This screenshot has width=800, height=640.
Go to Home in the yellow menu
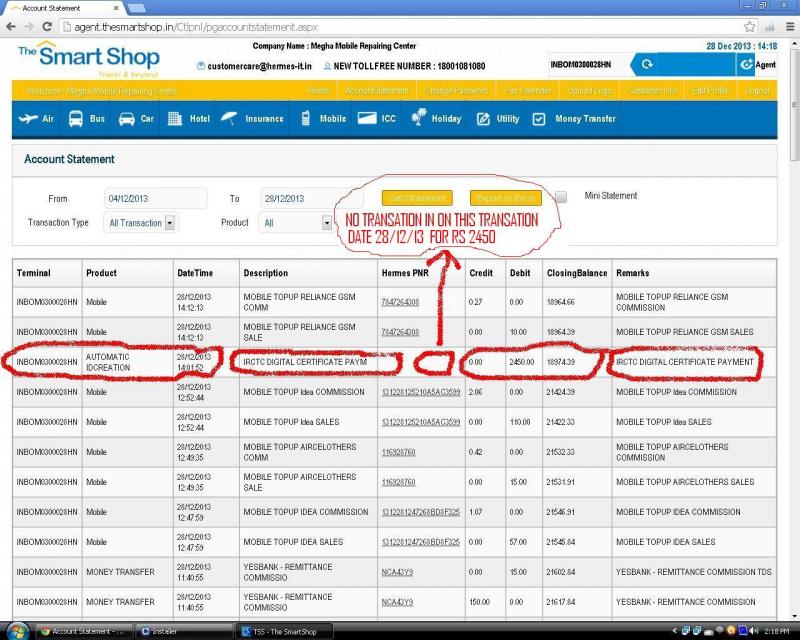point(318,91)
